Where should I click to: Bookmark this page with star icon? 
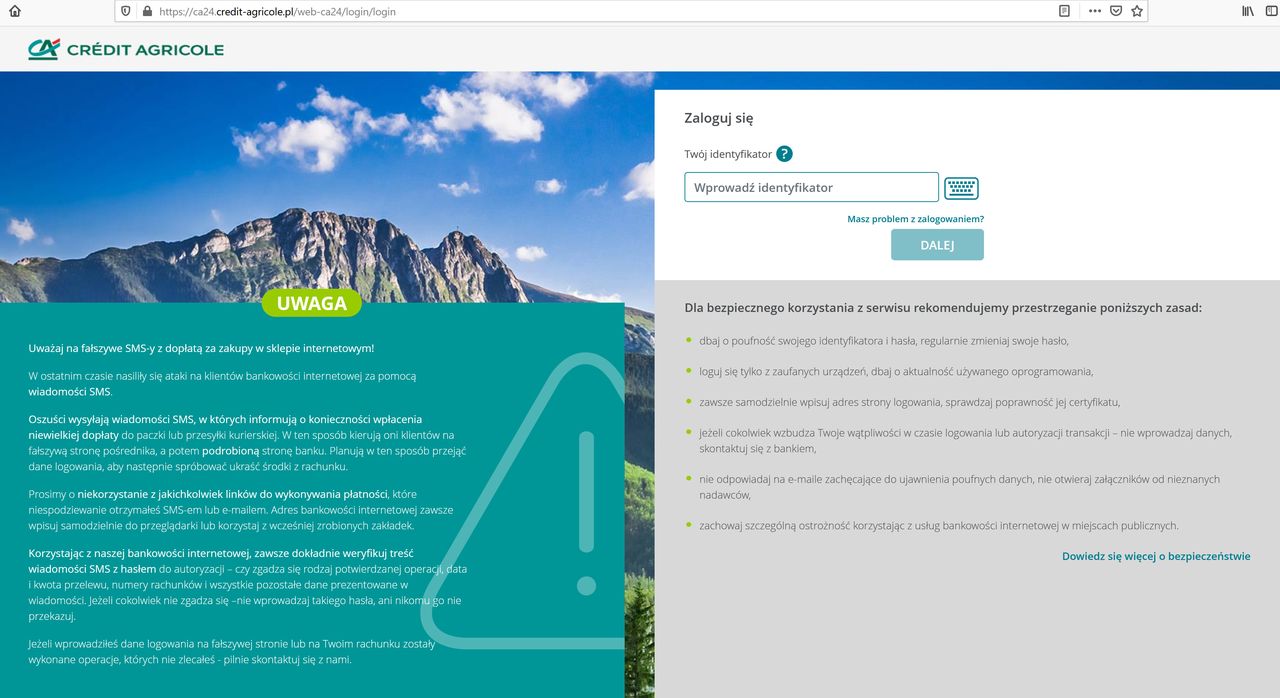pyautogui.click(x=1137, y=11)
